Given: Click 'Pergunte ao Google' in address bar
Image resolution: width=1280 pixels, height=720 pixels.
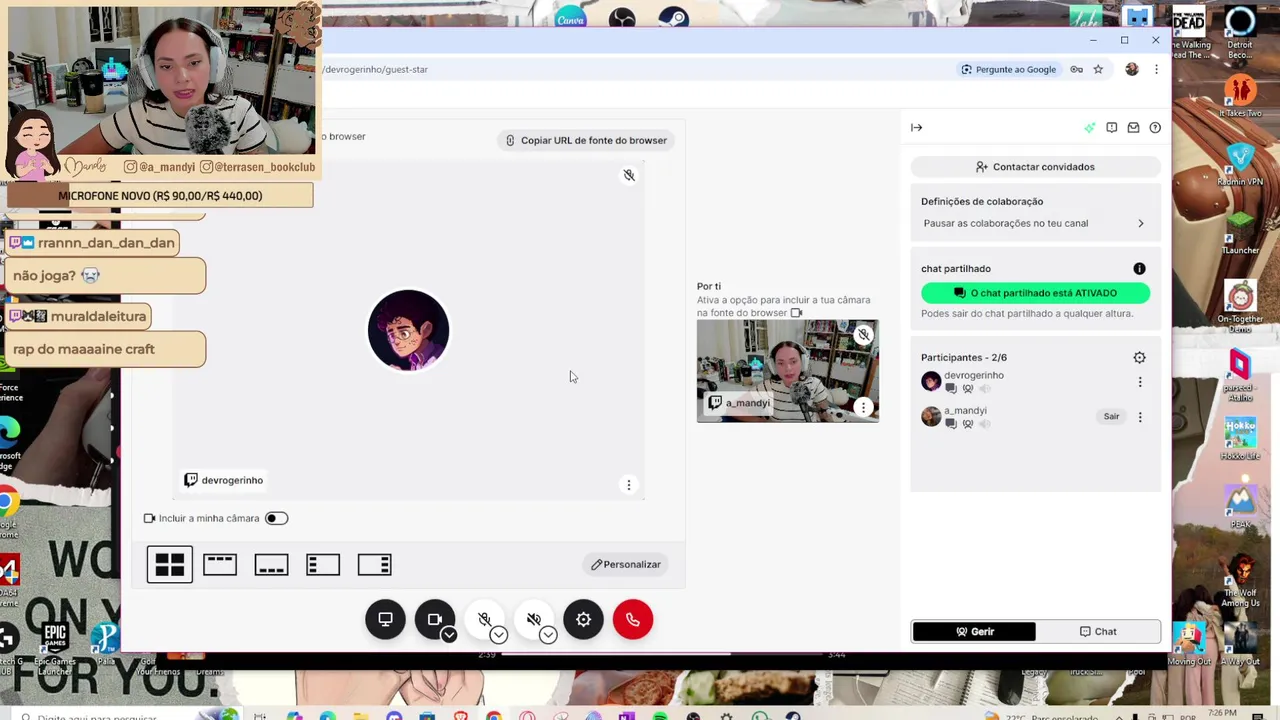Looking at the screenshot, I should 1008,69.
